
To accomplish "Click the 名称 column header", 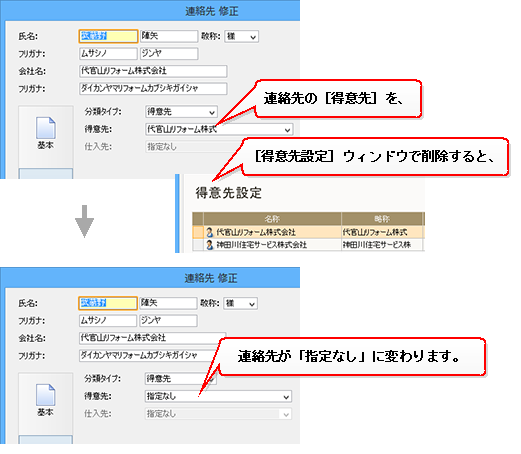I will pos(272,219).
